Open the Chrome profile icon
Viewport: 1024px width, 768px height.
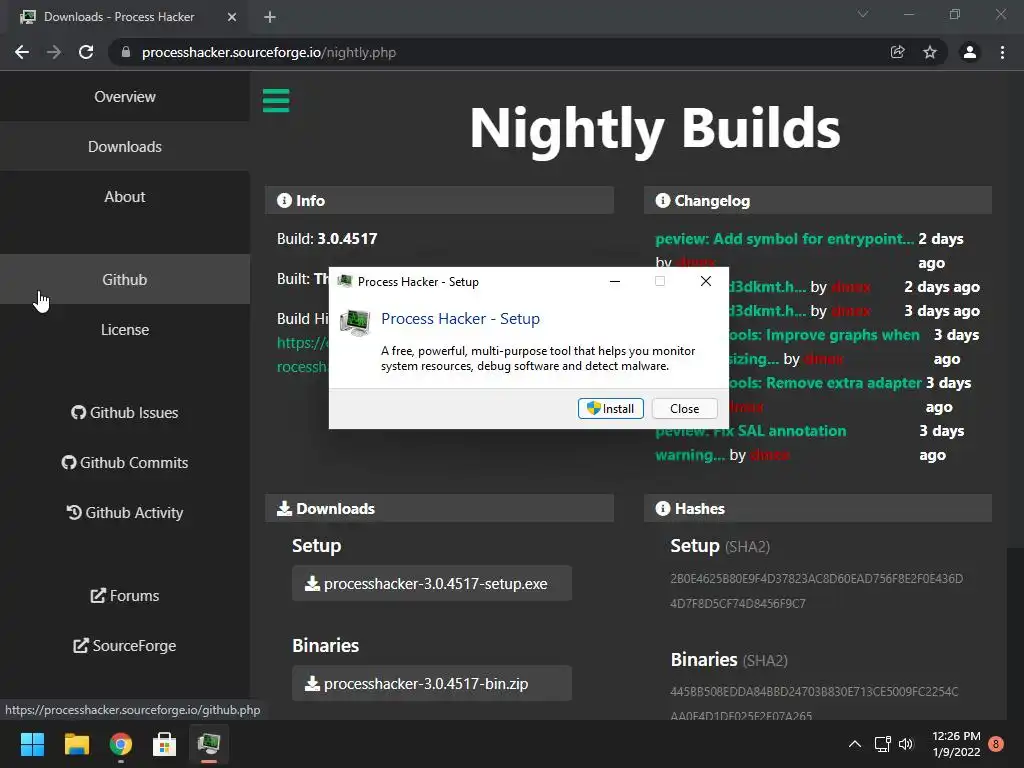click(x=970, y=52)
